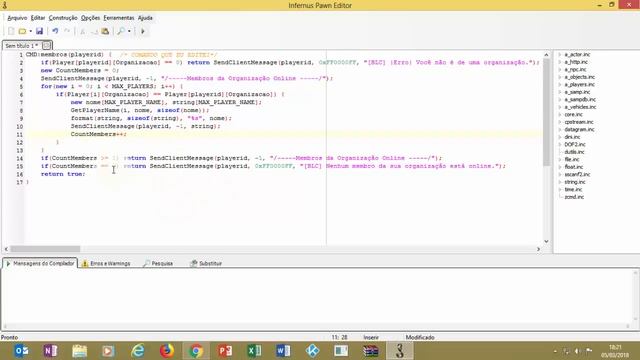640x360 pixels.
Task: Select zcmd.inc in the include list
Action: pyautogui.click(x=574, y=197)
